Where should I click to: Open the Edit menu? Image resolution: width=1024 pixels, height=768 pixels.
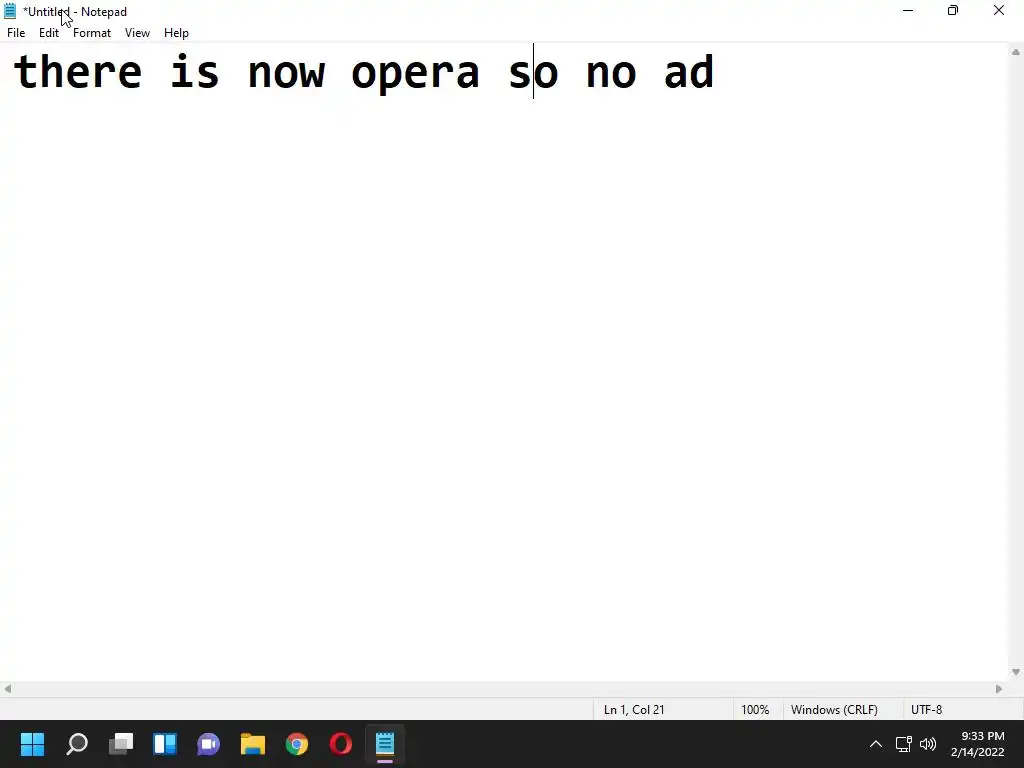(49, 33)
